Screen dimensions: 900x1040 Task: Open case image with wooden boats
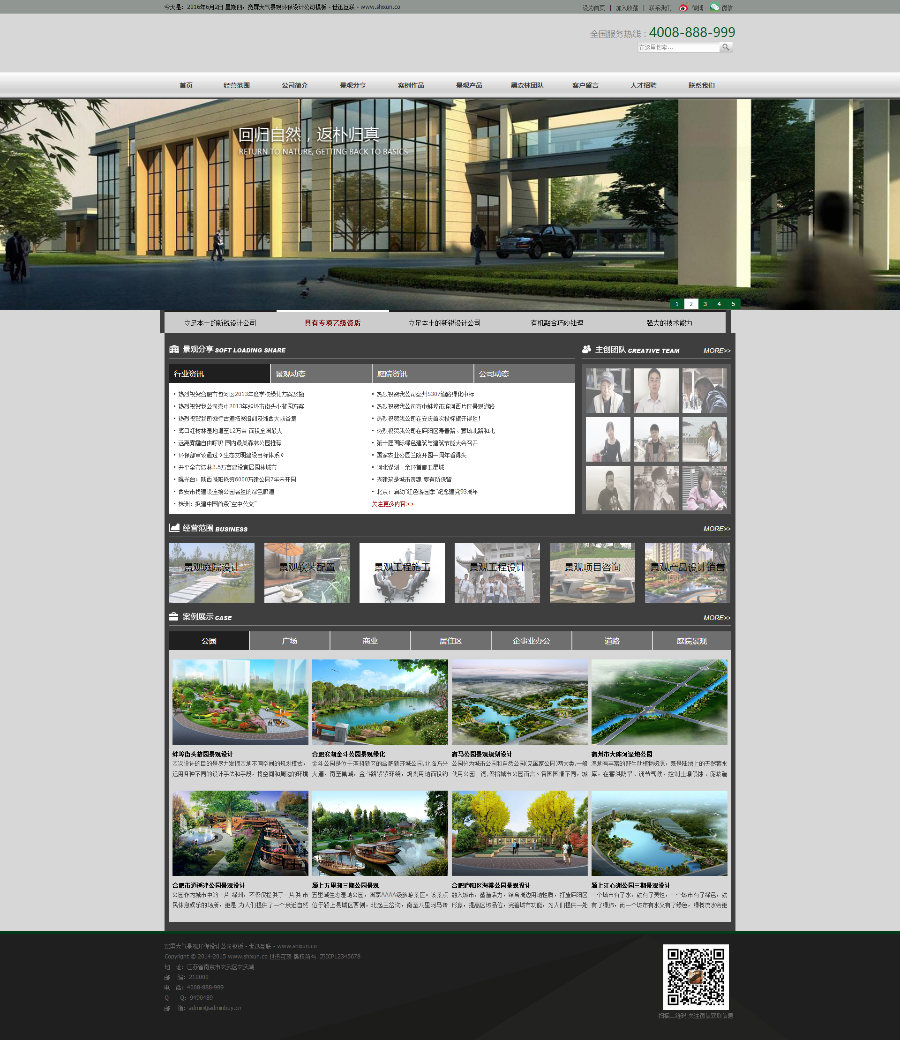tap(380, 833)
